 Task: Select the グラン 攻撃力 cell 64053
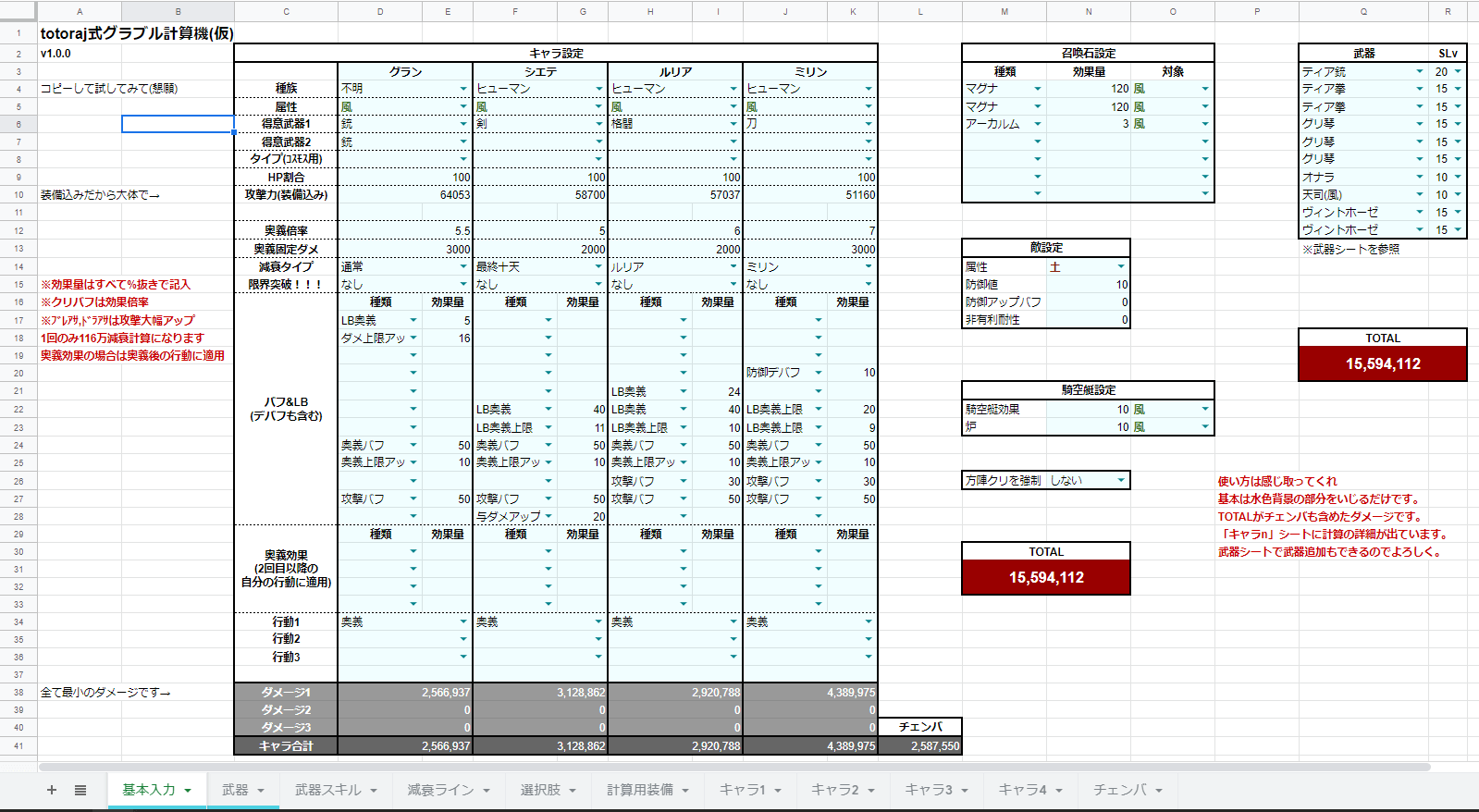point(405,195)
